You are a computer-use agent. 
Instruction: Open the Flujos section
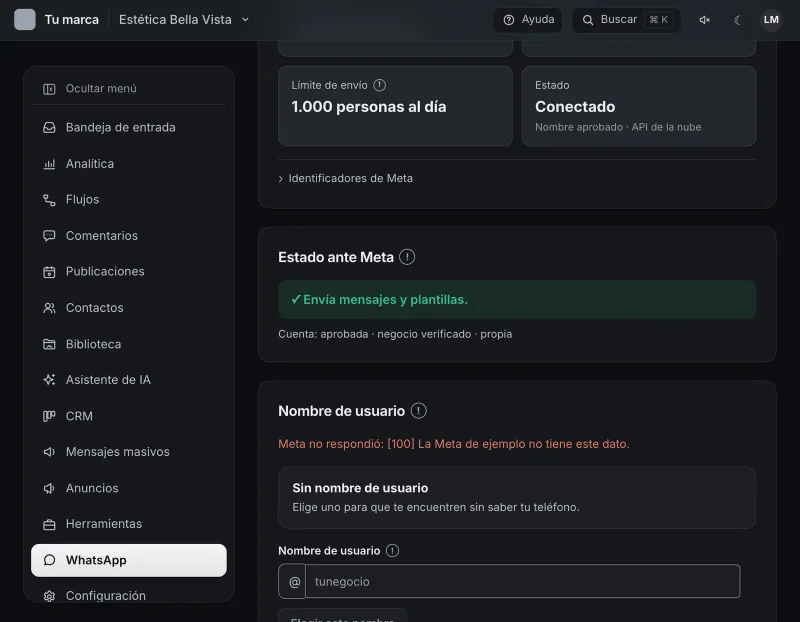coord(129,200)
